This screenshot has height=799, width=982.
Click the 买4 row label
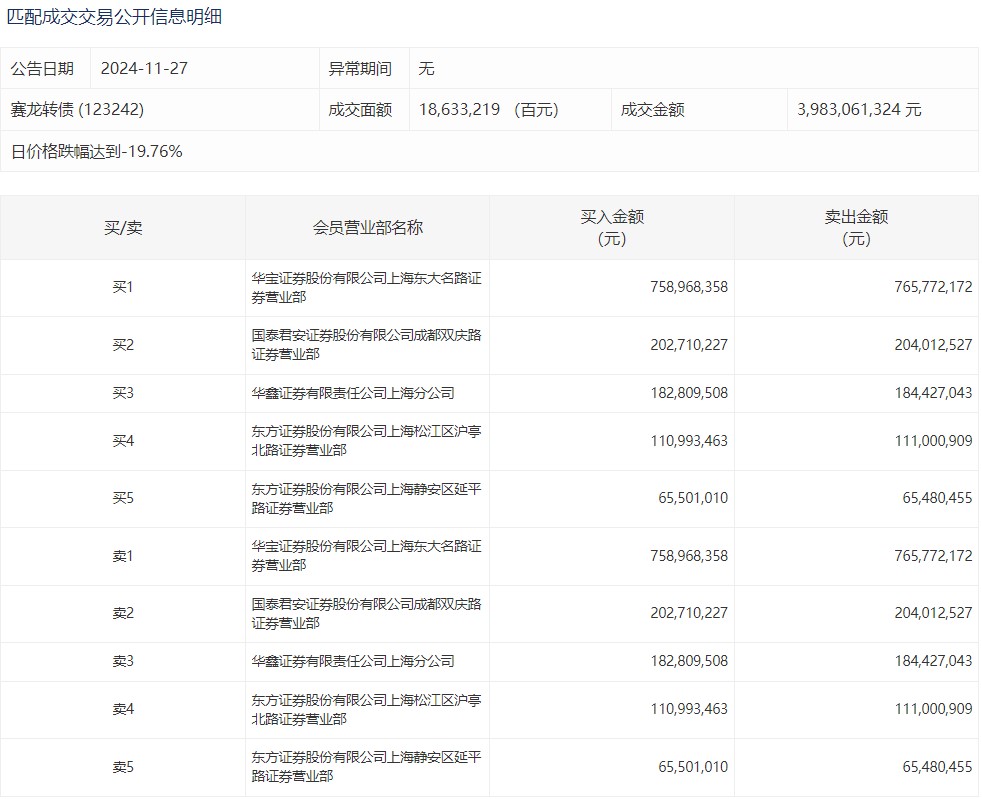[x=123, y=441]
